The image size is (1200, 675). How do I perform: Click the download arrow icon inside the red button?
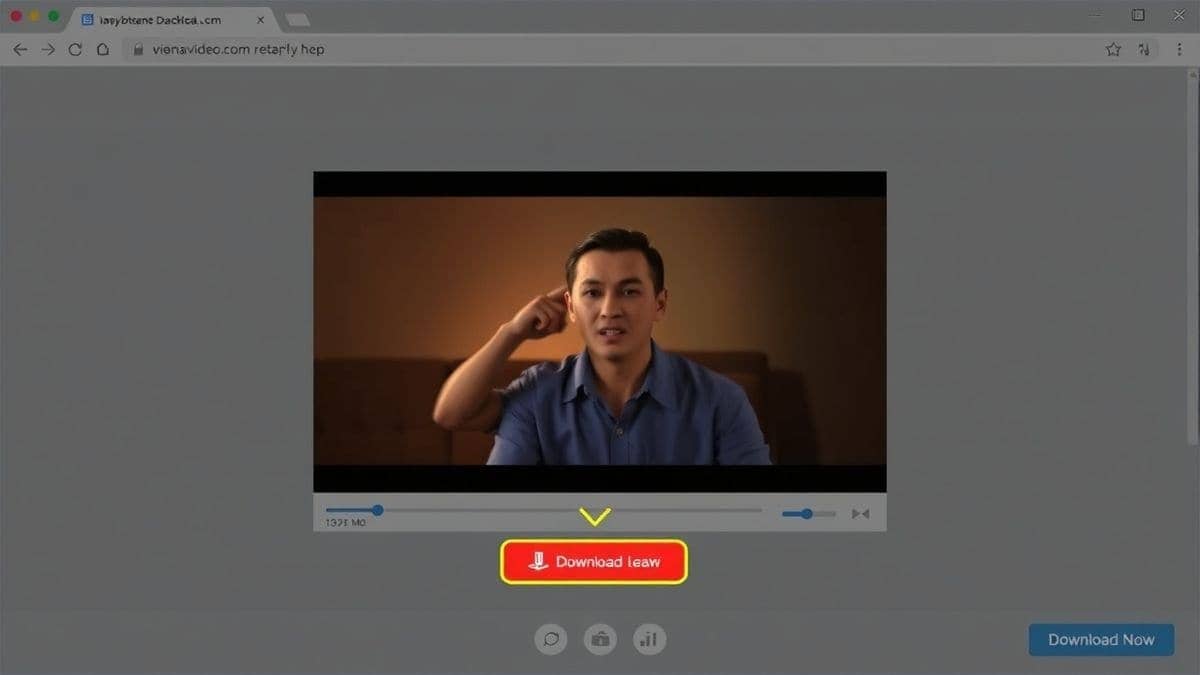(538, 561)
